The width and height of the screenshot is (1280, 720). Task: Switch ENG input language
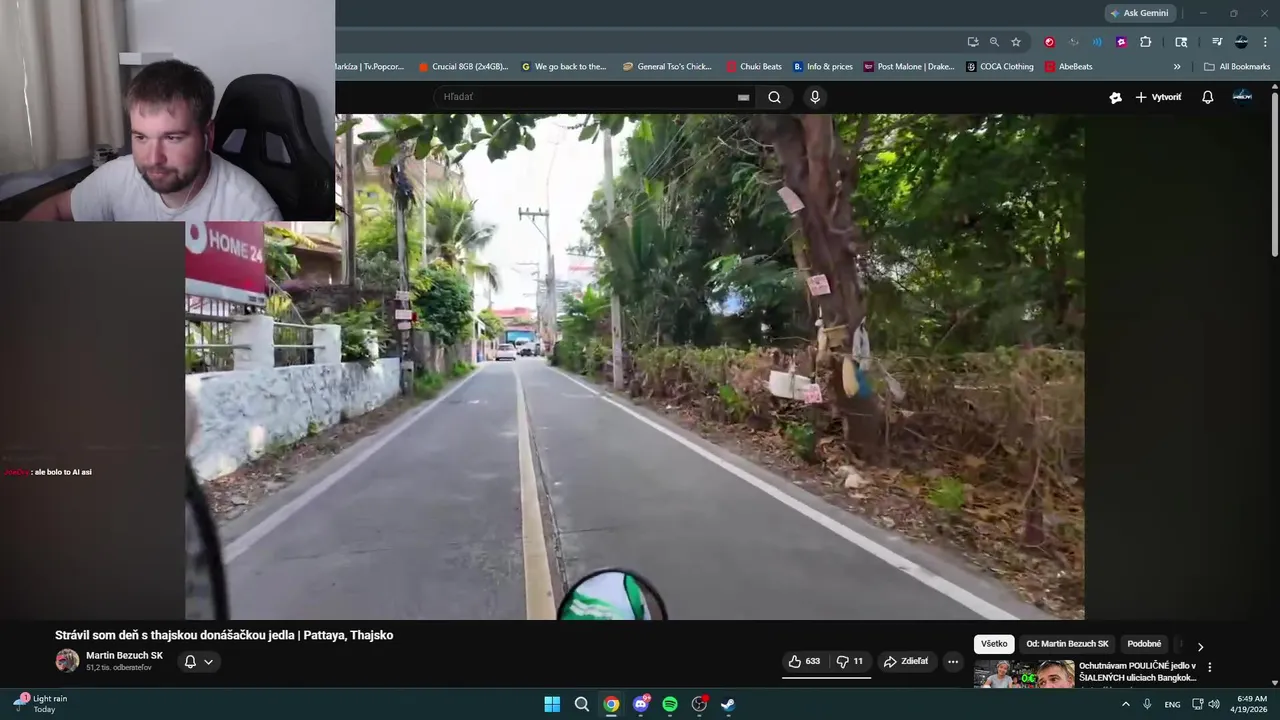pos(1172,704)
